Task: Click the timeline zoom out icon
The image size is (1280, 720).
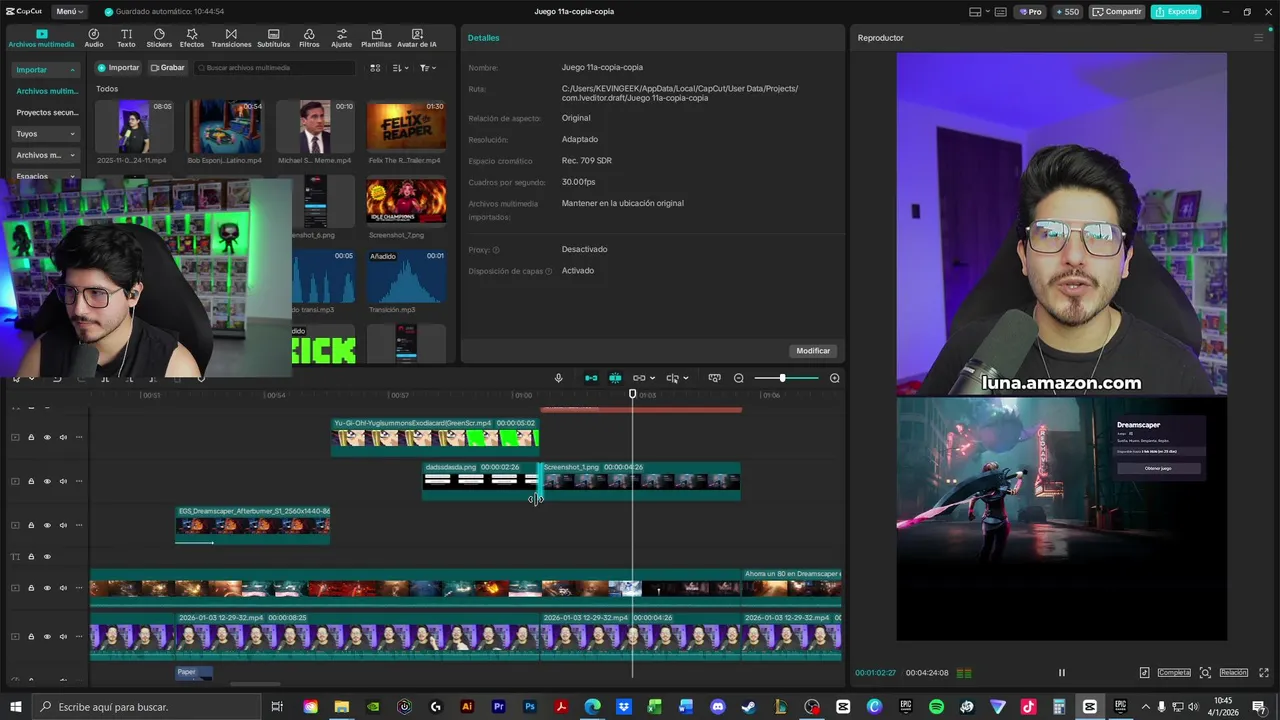Action: pyautogui.click(x=739, y=378)
